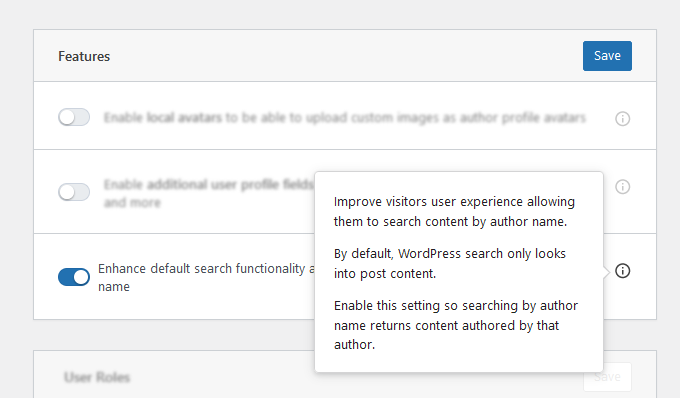Disable the enhance default search toggle
This screenshot has height=398, width=680.
pos(74,277)
